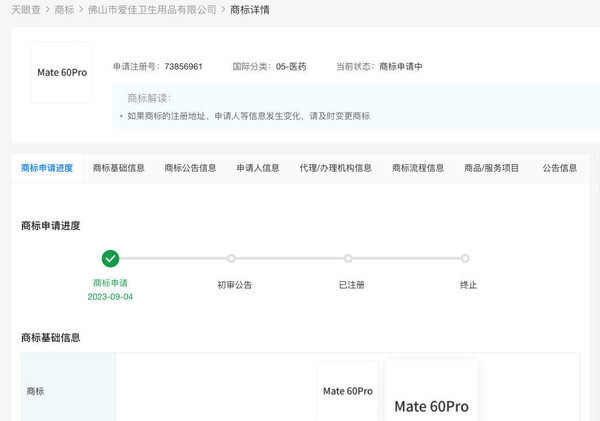
Task: Open the 代理/办理机构信息 tab
Action: (x=336, y=168)
